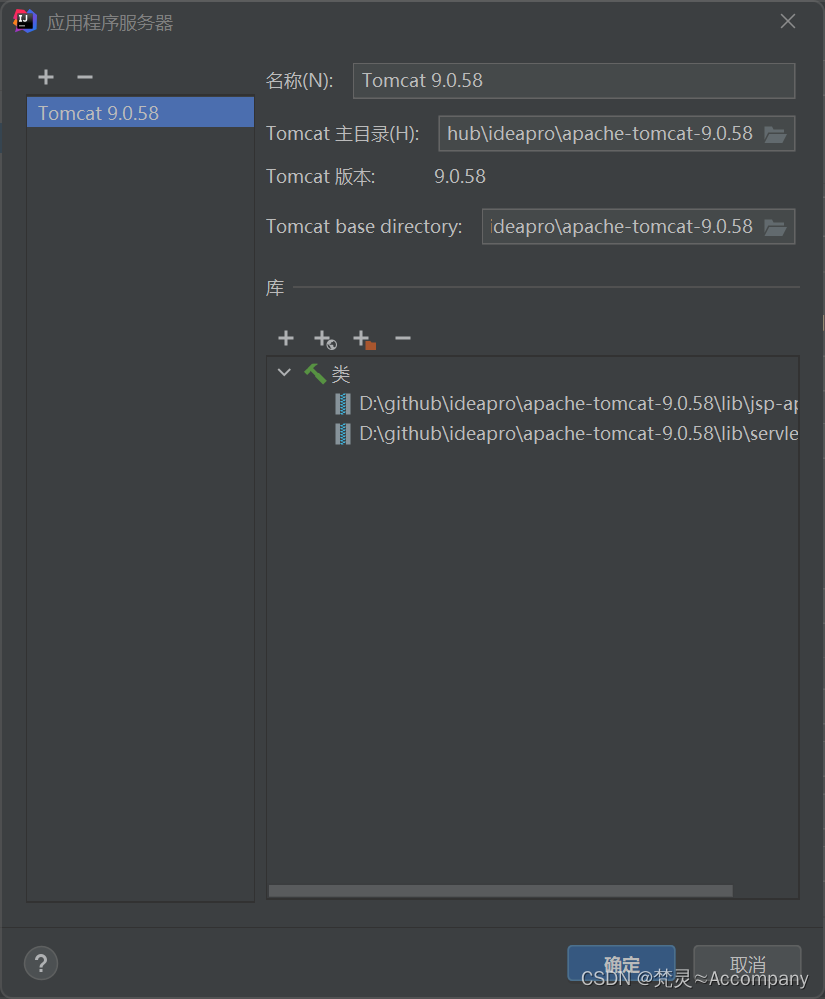Screen dimensions: 825x999
Task: Add library directory with folder plus icon
Action: 364,339
